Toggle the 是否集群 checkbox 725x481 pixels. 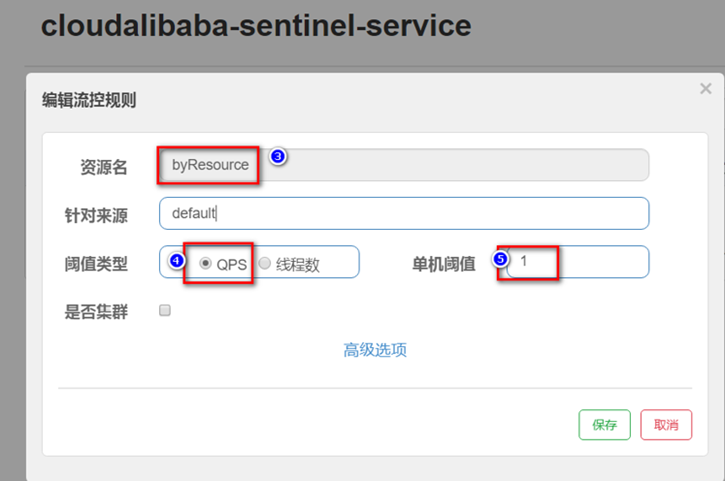click(165, 310)
